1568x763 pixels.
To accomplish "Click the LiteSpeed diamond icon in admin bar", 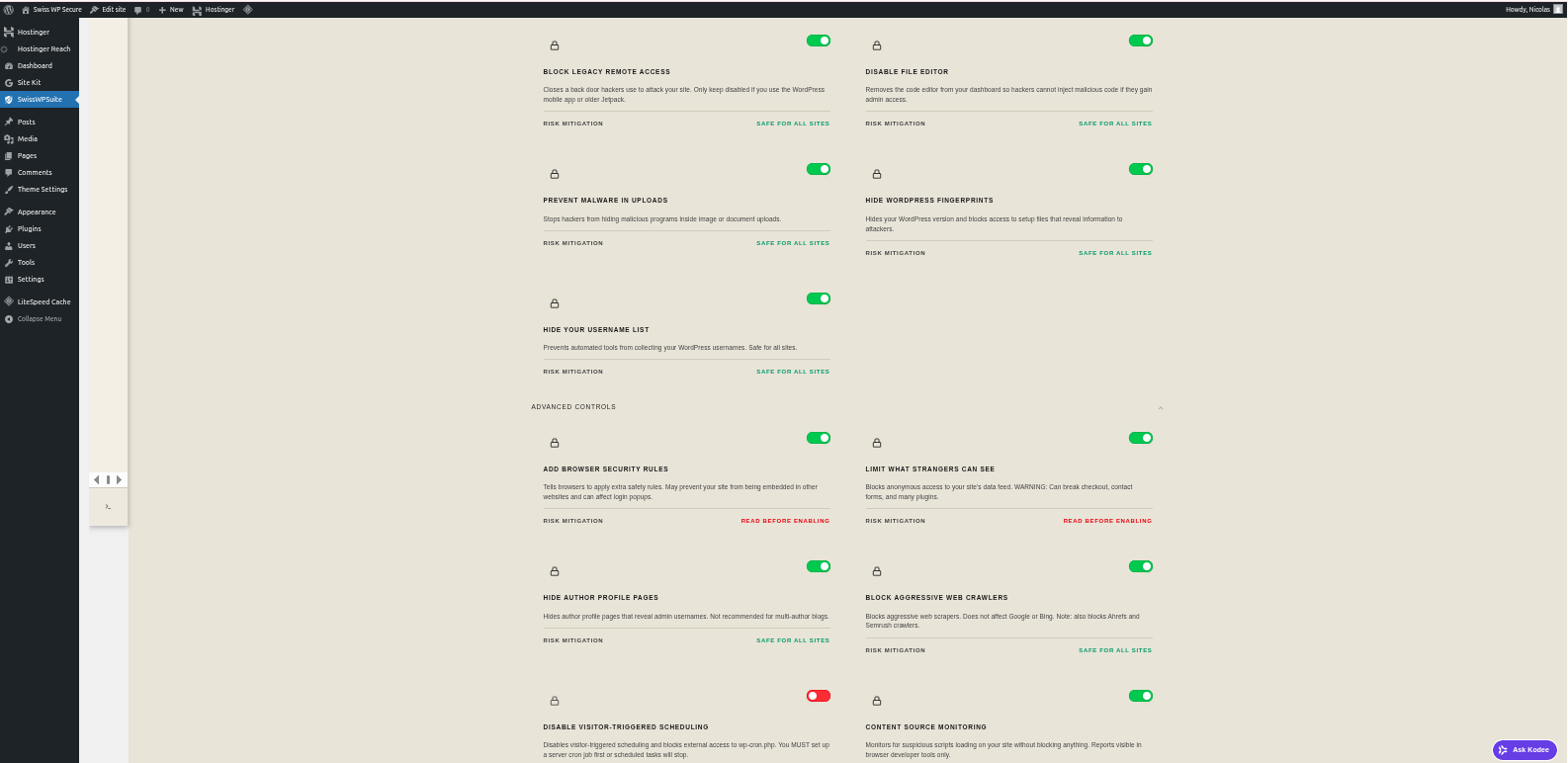I will tap(248, 9).
